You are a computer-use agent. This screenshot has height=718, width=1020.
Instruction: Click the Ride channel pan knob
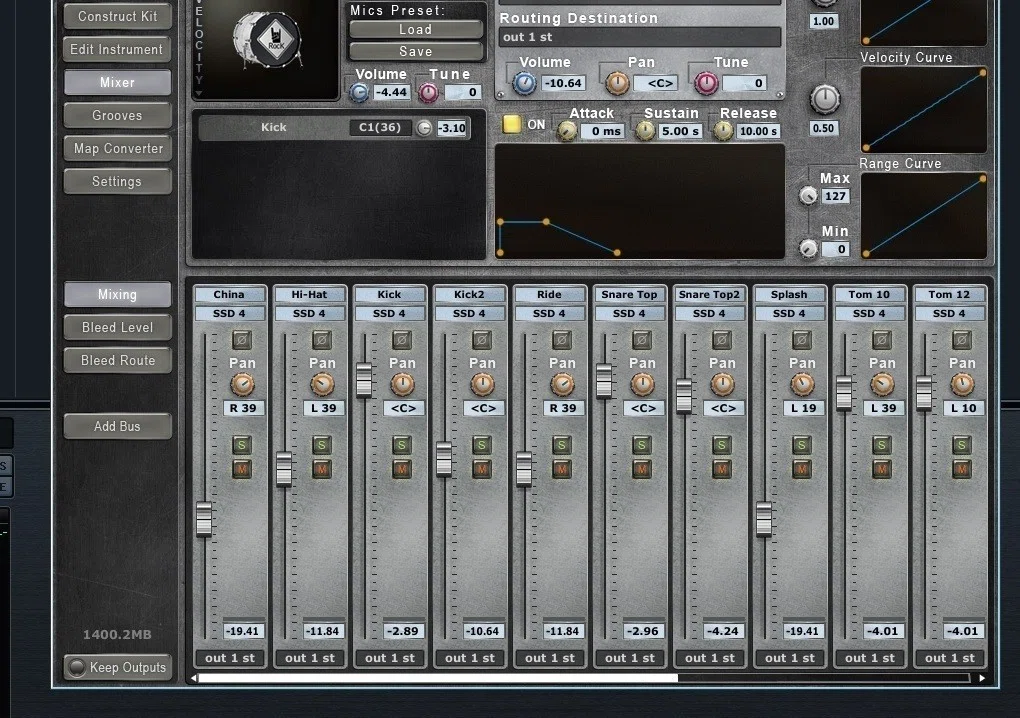[563, 385]
